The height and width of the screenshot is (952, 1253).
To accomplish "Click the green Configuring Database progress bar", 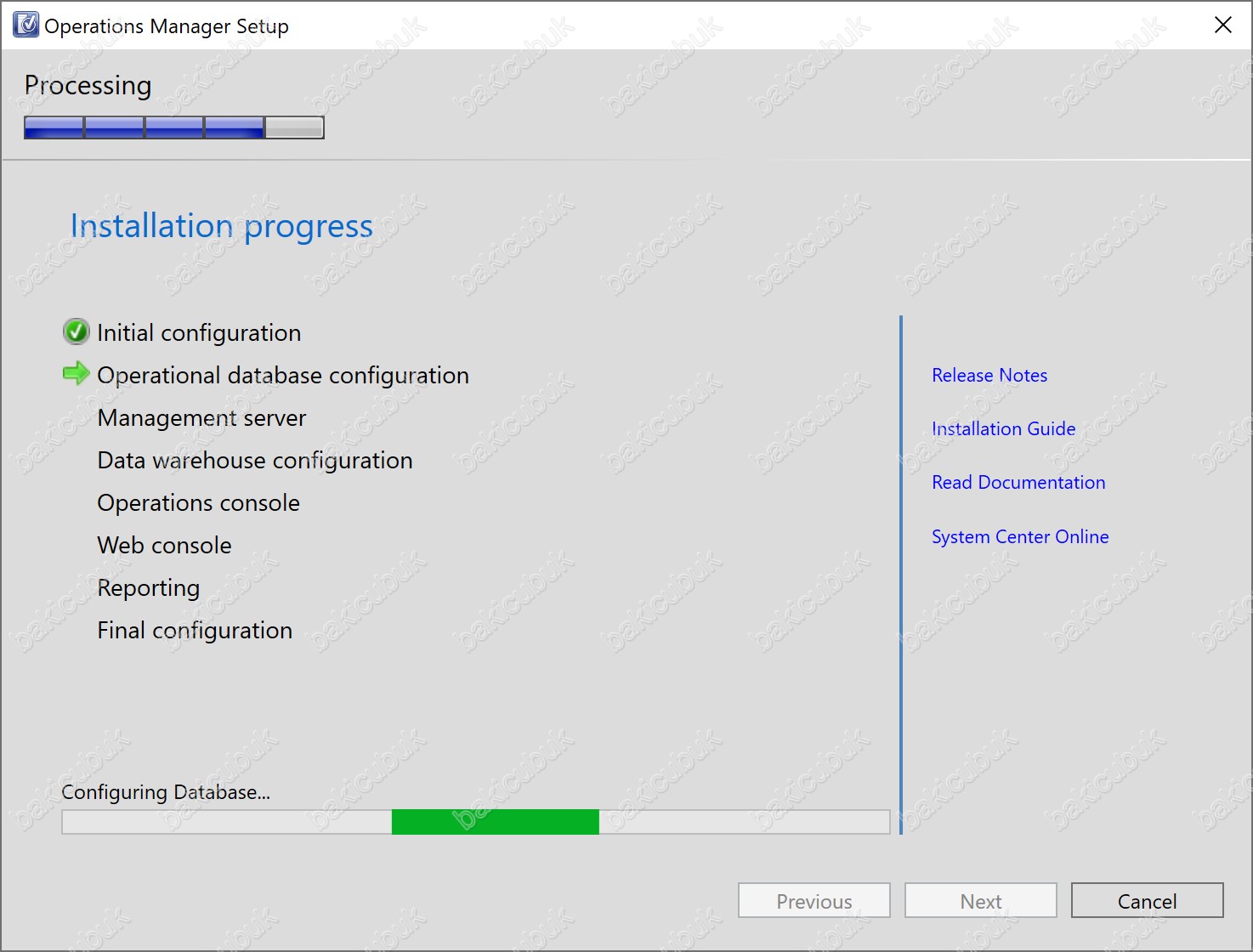I will point(476,822).
